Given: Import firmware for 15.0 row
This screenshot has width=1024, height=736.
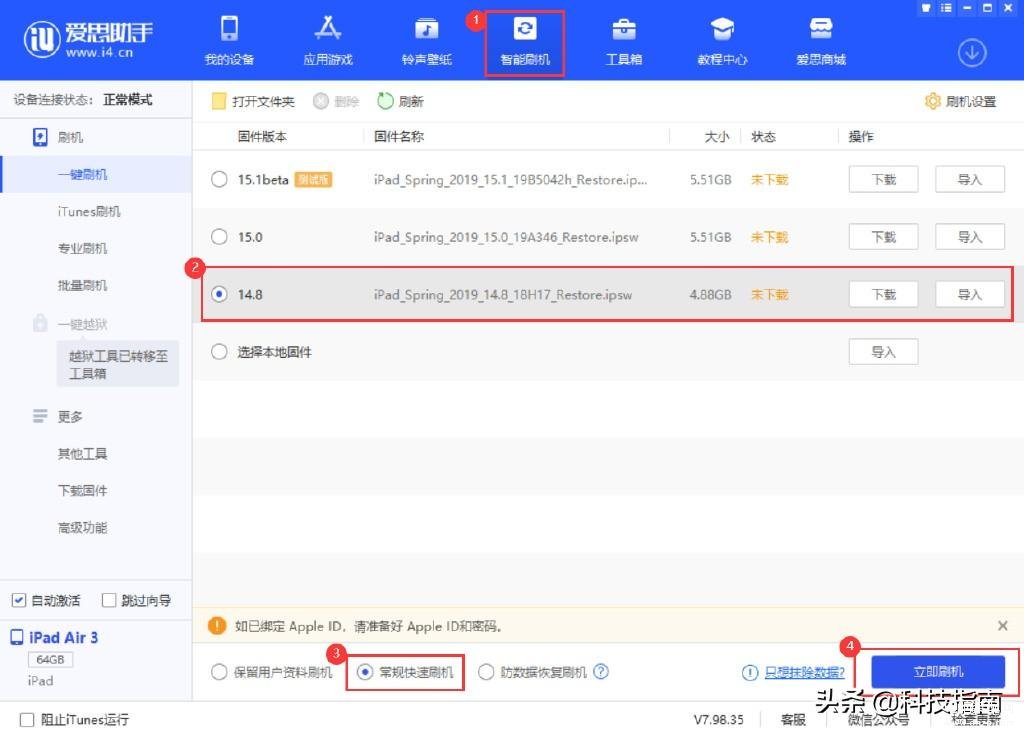Looking at the screenshot, I should click(x=970, y=236).
